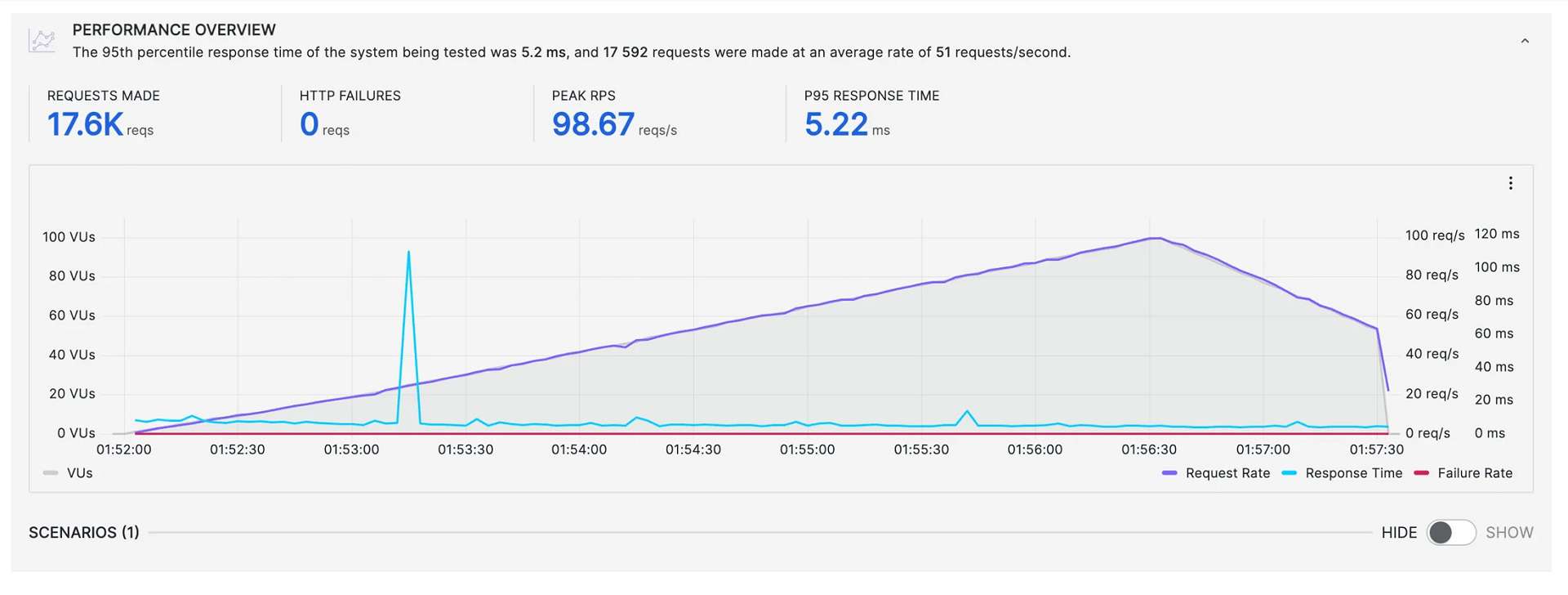Screen dimensions: 1568x595
Task: Click the cyan Response Time legend marker
Action: coord(1290,473)
